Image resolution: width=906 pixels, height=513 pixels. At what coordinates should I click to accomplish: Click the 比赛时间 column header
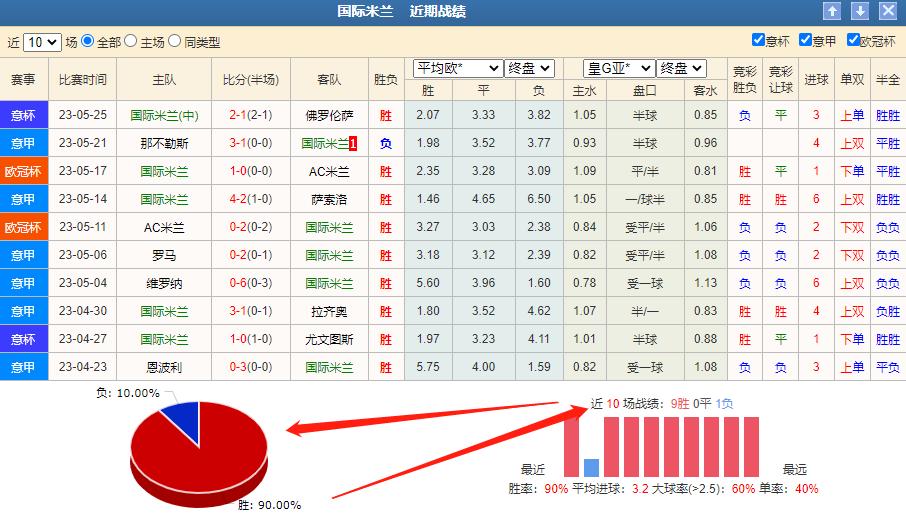83,80
